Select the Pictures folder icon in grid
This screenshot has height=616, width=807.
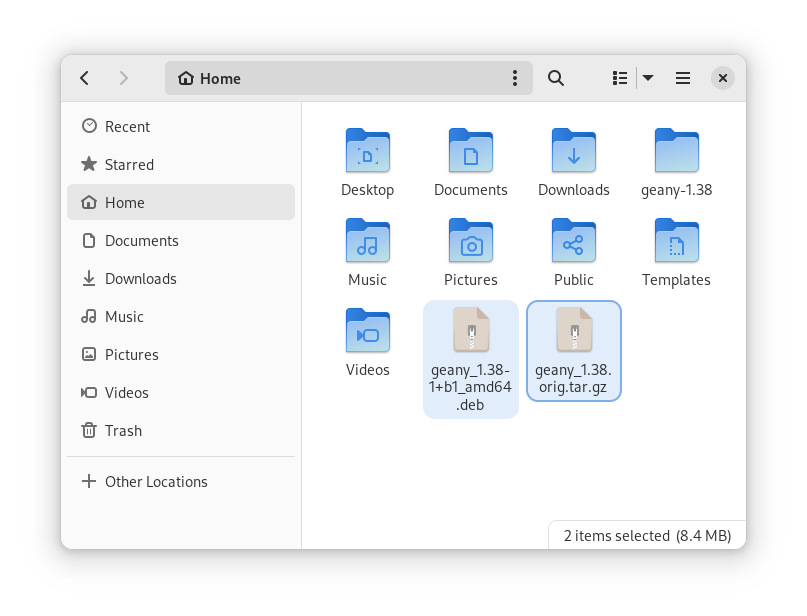click(x=471, y=240)
